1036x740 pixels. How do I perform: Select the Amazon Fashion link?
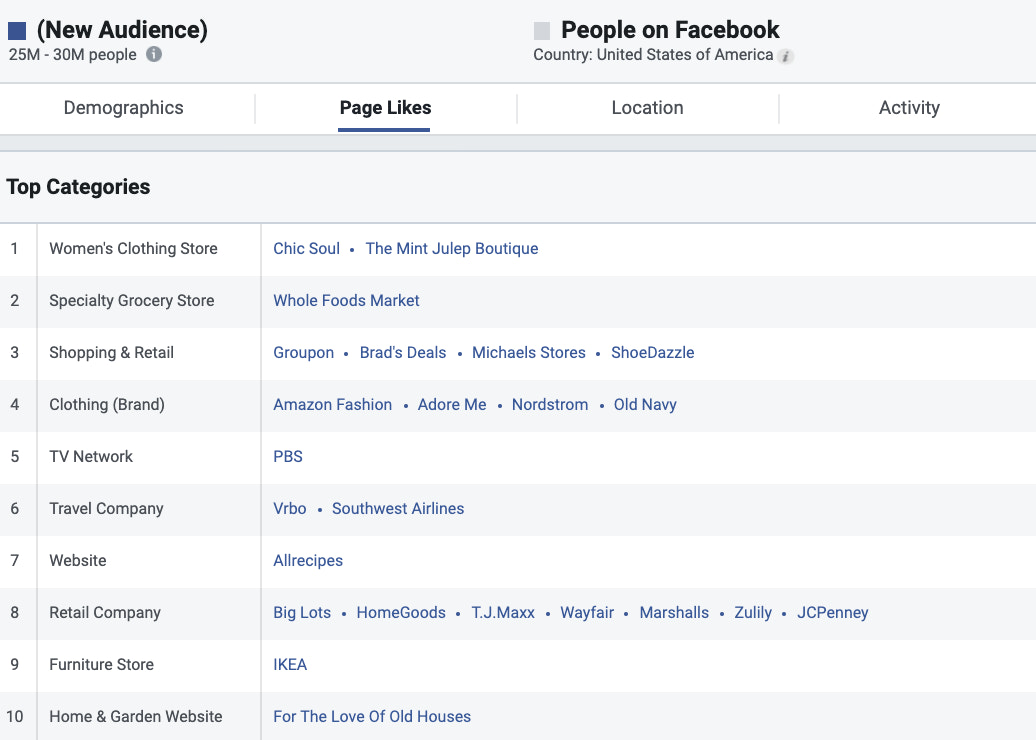[x=332, y=404]
